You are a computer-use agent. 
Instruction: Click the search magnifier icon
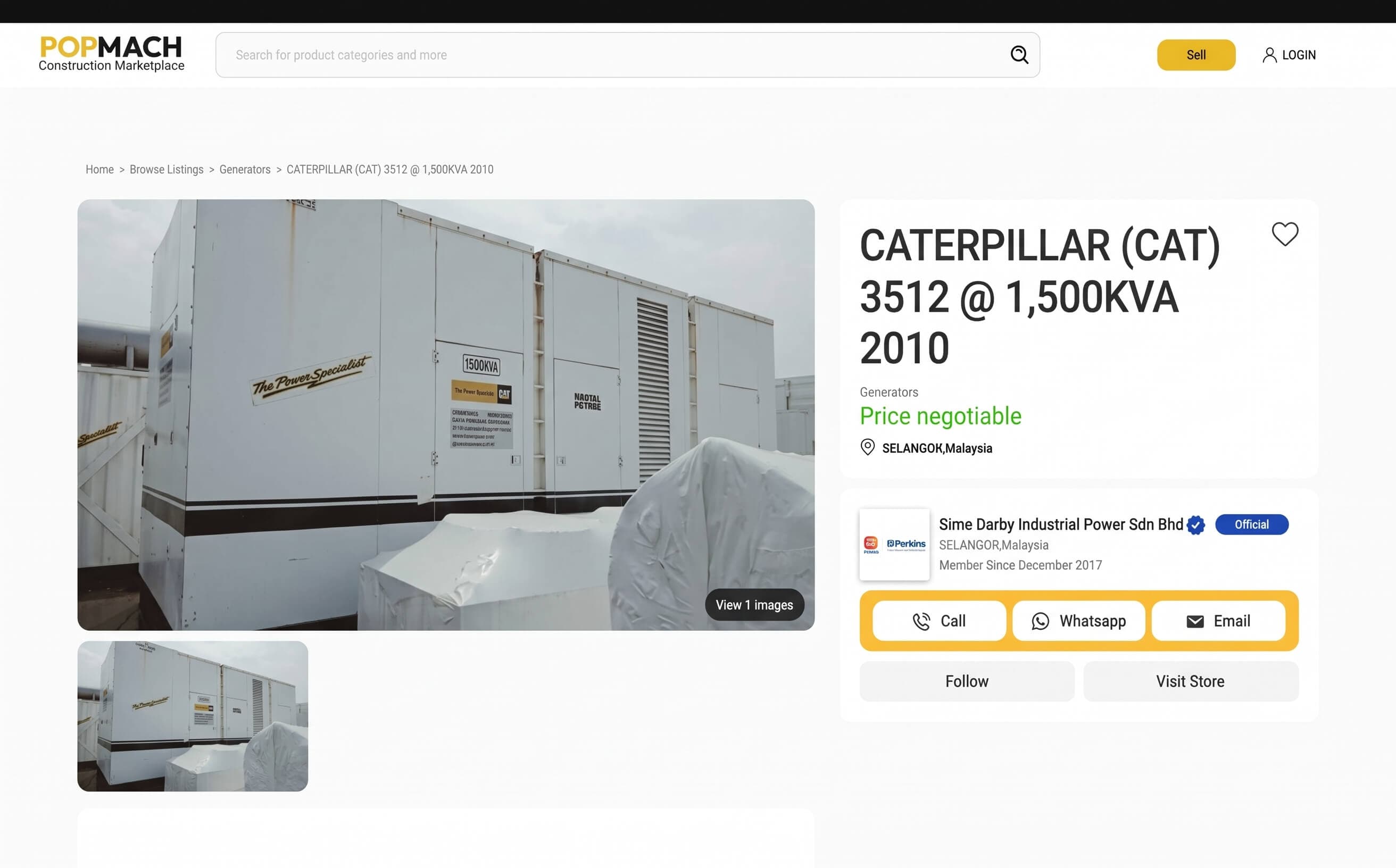[x=1019, y=55]
